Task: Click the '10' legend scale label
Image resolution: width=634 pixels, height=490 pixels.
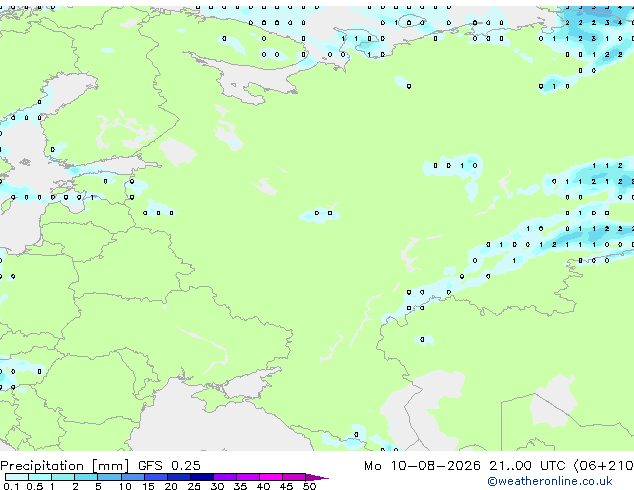Action: coord(125,486)
